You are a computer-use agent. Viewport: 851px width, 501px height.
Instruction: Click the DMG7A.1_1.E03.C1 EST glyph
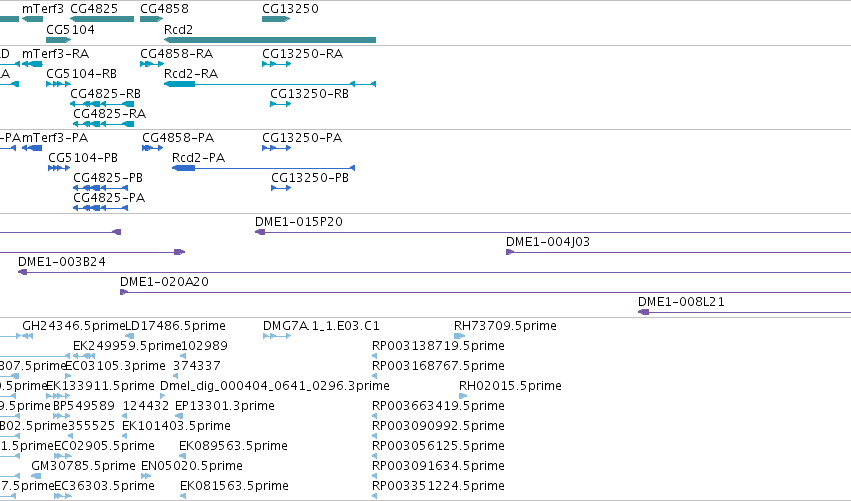point(277,336)
